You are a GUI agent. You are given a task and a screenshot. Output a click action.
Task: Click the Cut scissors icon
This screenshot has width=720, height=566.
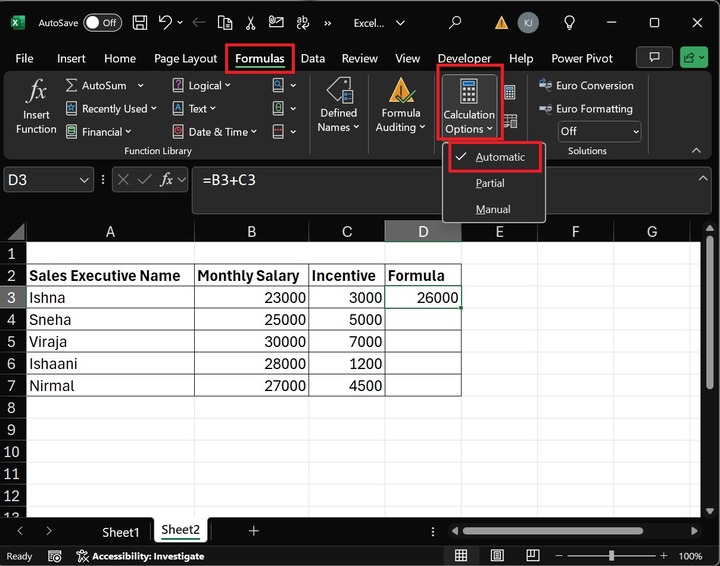click(251, 22)
